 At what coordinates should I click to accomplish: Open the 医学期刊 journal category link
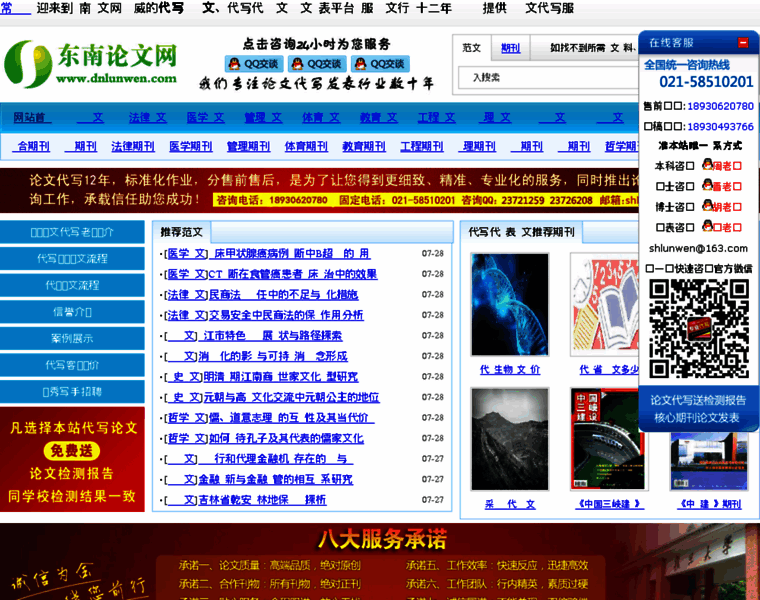(190, 146)
